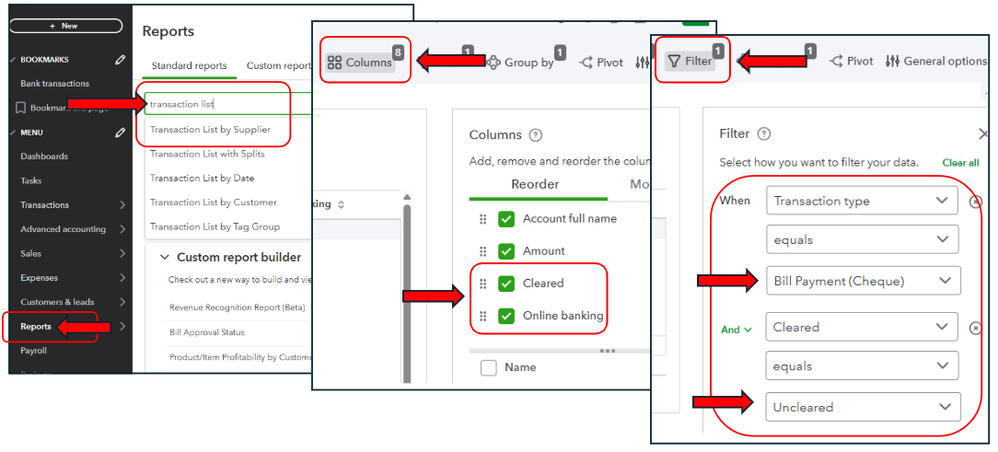
Task: Remove the Transaction type filter condition
Action: coord(976,202)
